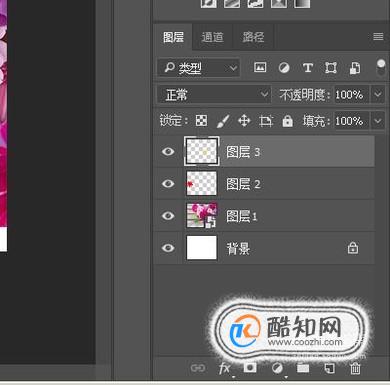Viewport: 390px width, 385px height.
Task: Create a new group folder icon
Action: click(x=303, y=368)
